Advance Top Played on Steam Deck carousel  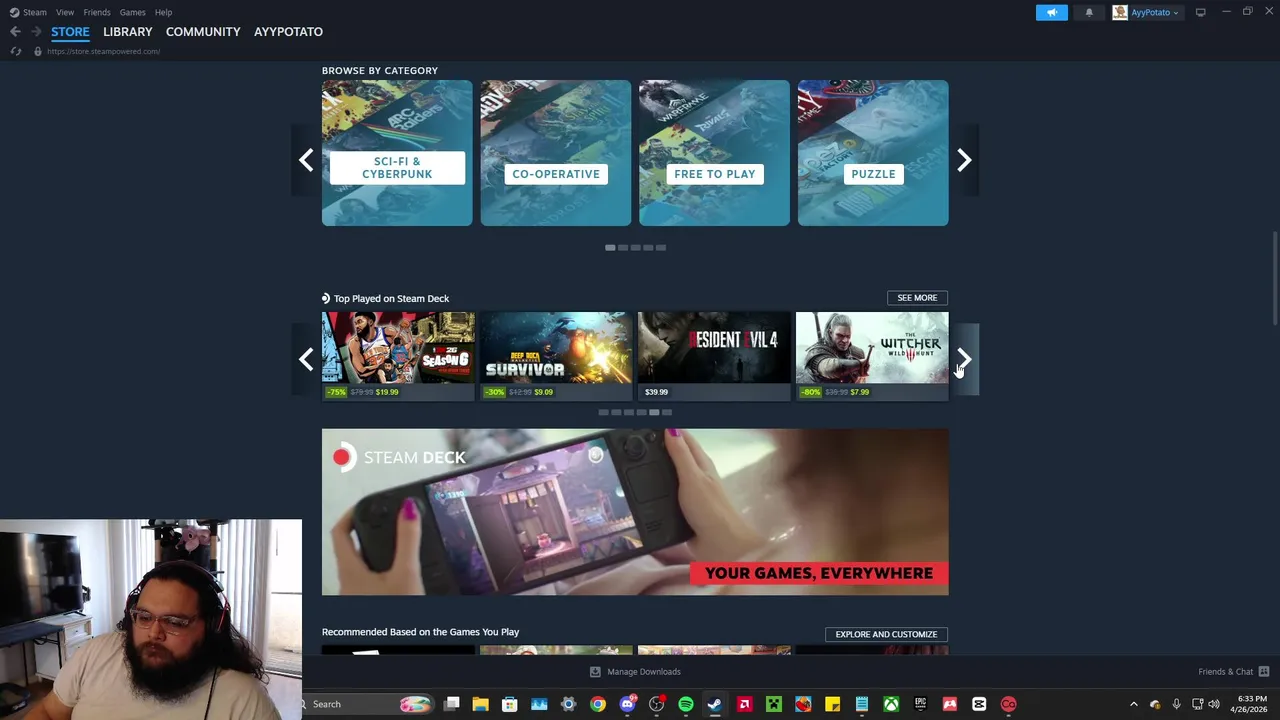click(x=964, y=359)
